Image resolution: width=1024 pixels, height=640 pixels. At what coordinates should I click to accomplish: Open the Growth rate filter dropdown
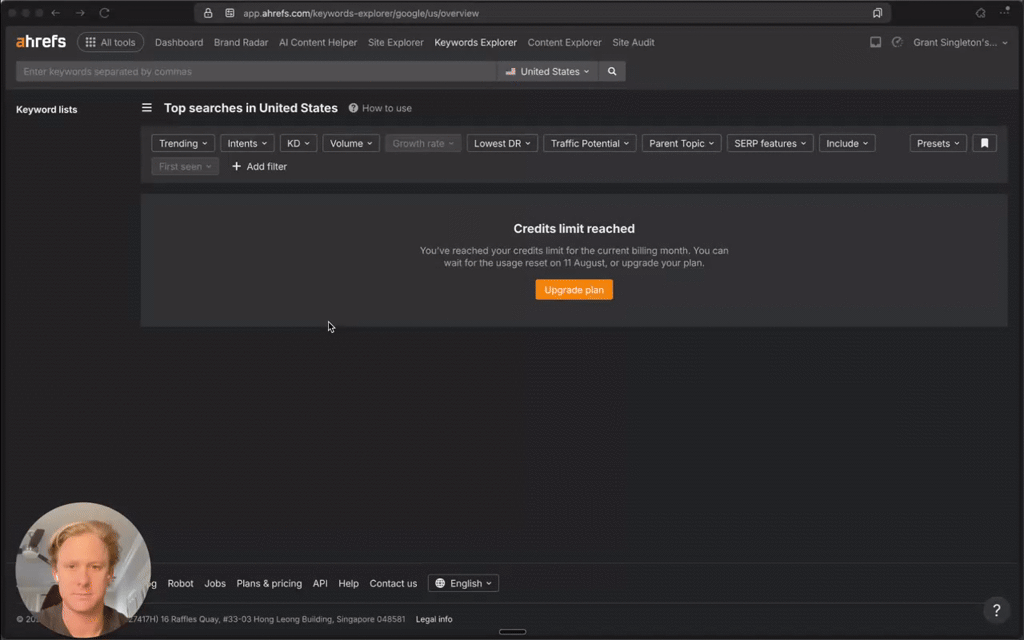(423, 144)
